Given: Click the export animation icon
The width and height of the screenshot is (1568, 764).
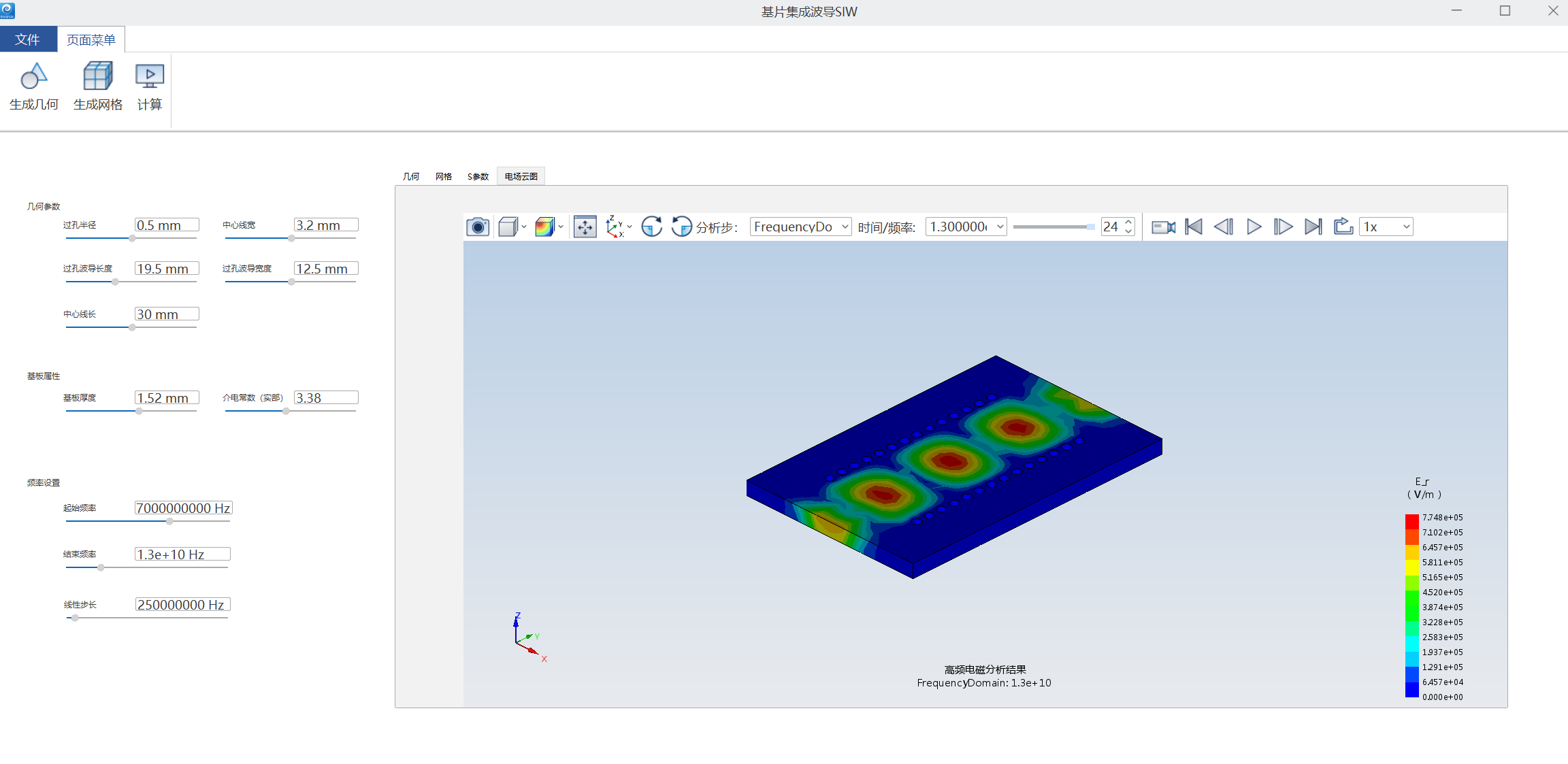Looking at the screenshot, I should pos(1343,226).
